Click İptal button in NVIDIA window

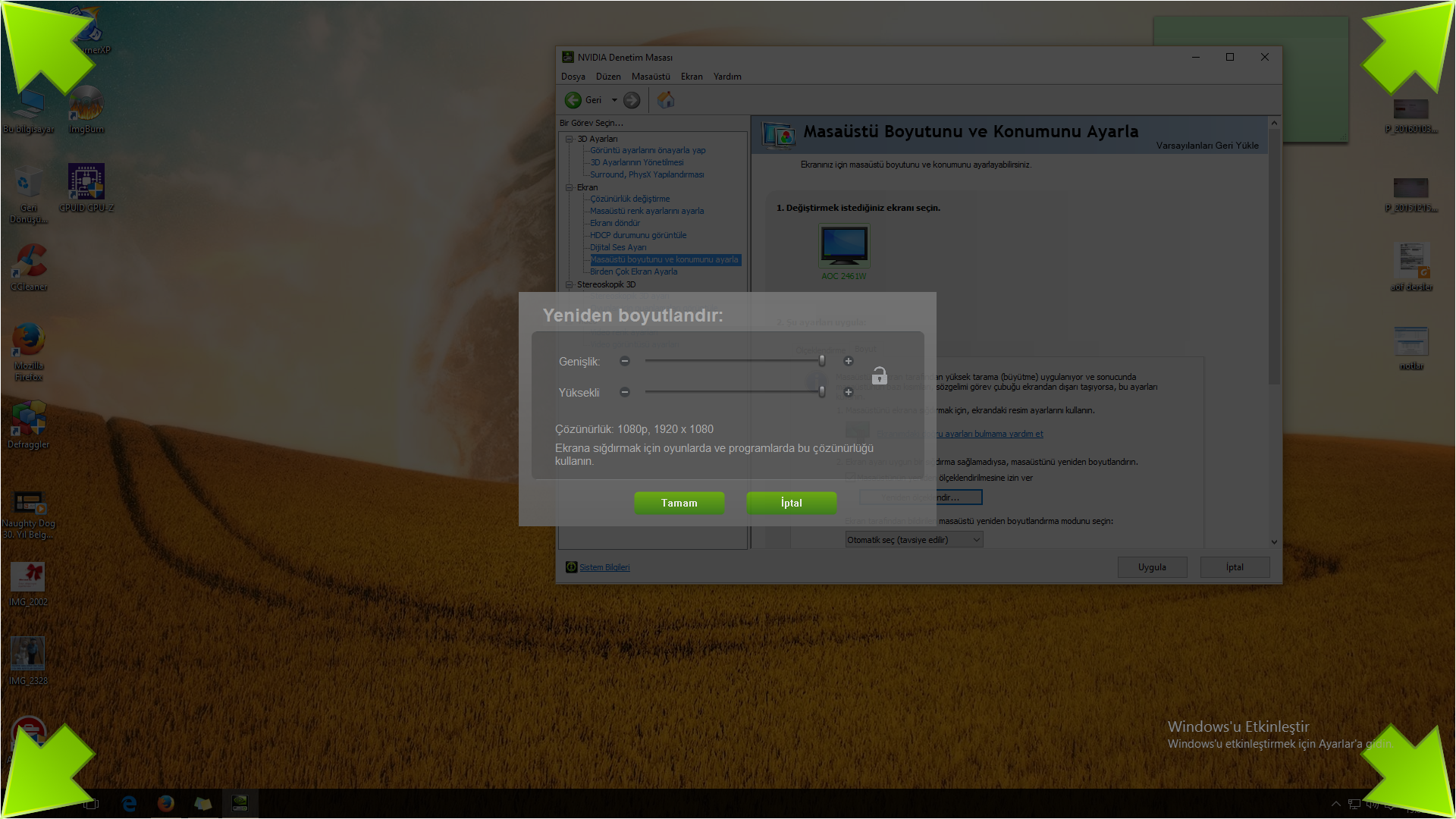(x=1235, y=567)
